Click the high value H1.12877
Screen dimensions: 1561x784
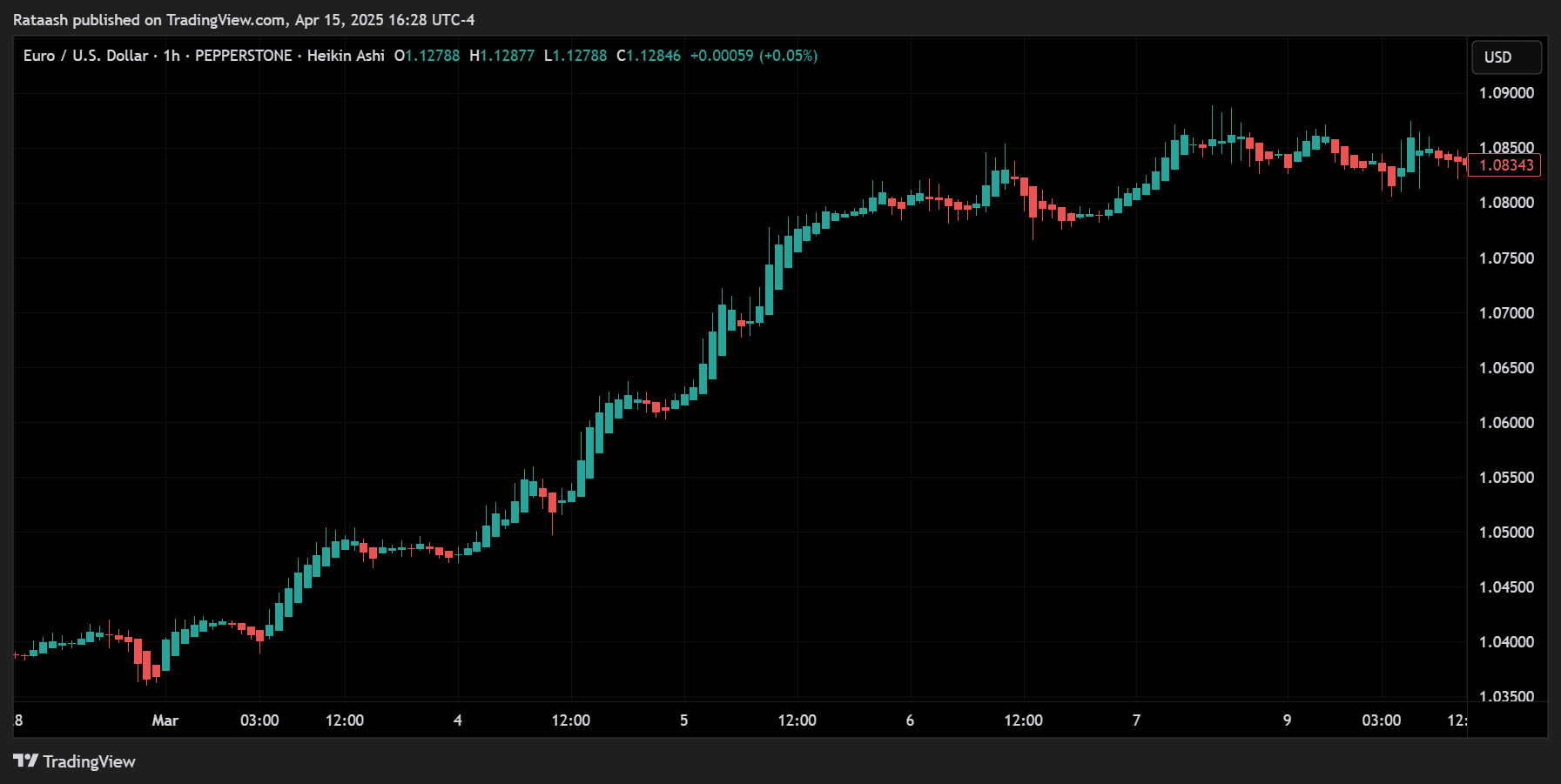501,55
